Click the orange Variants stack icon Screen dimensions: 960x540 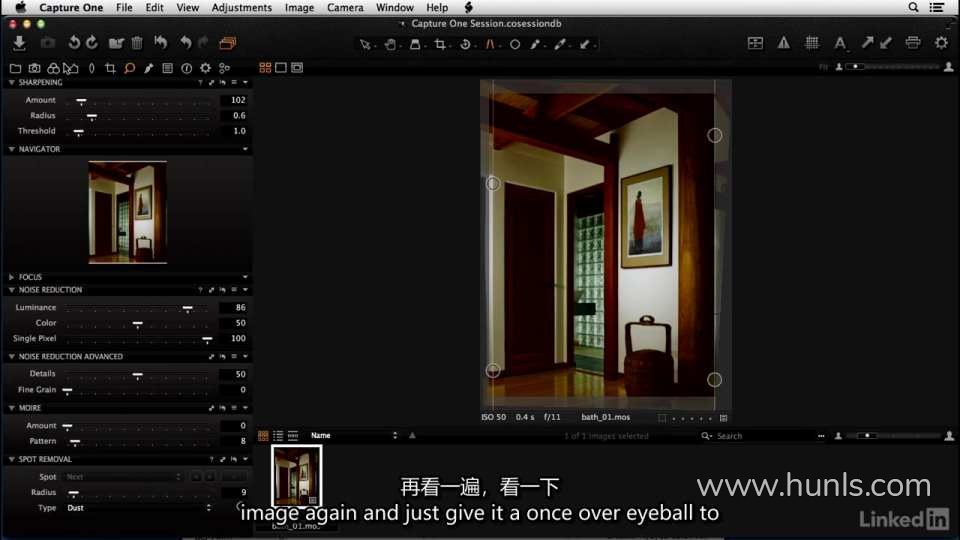(228, 43)
